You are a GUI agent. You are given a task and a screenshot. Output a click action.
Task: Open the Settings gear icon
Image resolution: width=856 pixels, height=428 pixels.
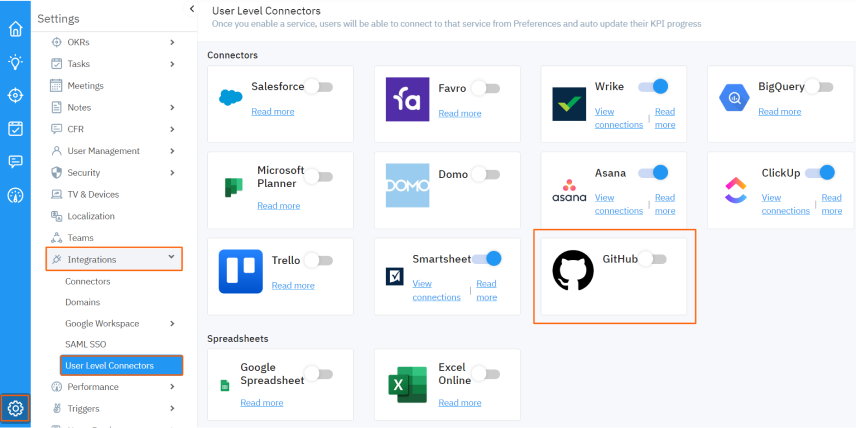pos(15,408)
